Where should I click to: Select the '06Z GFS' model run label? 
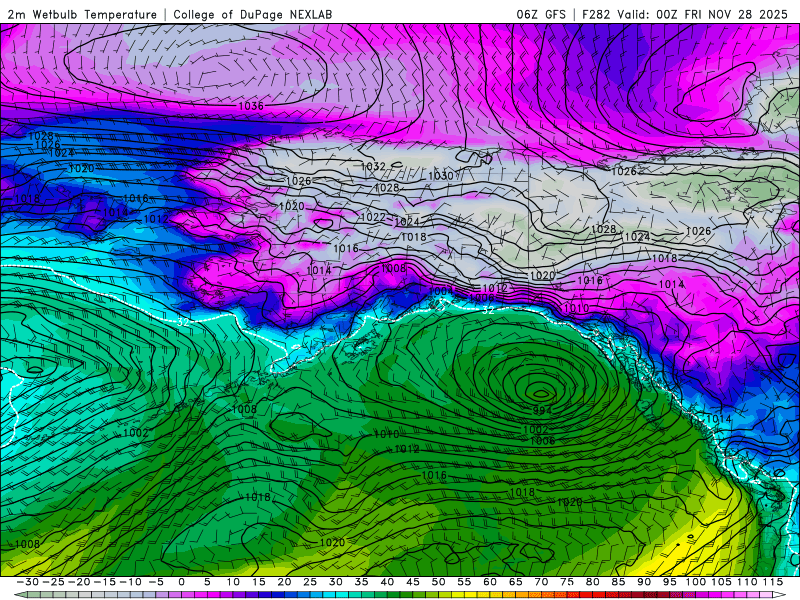click(x=541, y=15)
